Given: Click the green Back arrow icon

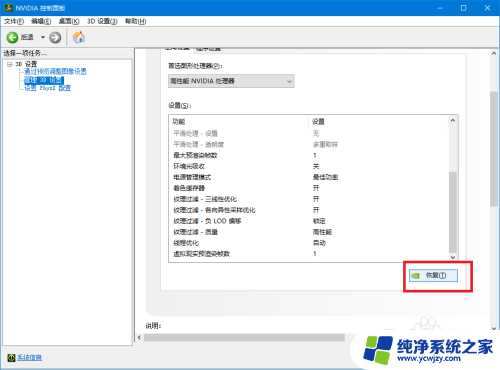Looking at the screenshot, I should point(12,37).
